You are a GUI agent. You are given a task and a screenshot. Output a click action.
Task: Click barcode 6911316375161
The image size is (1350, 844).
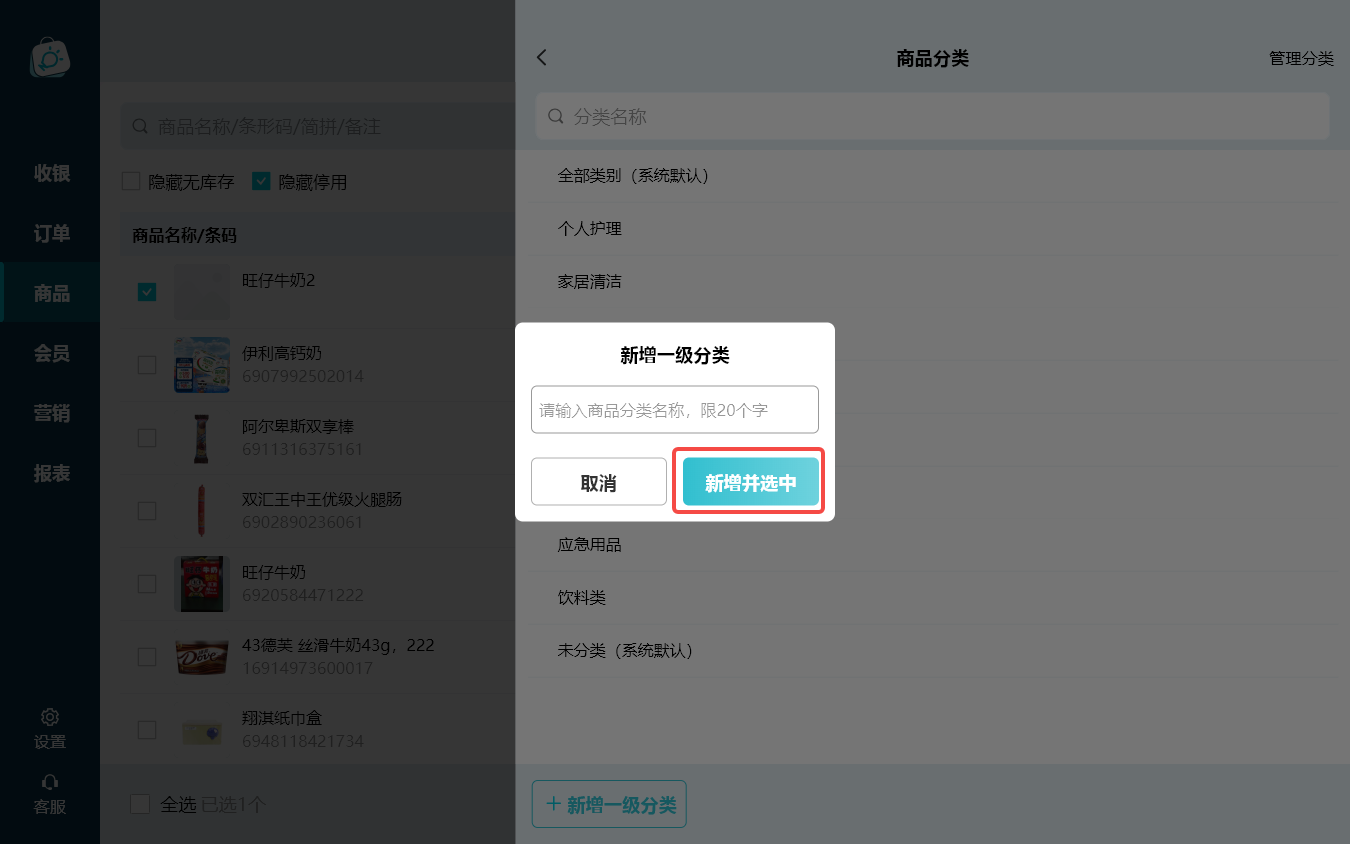coord(303,449)
